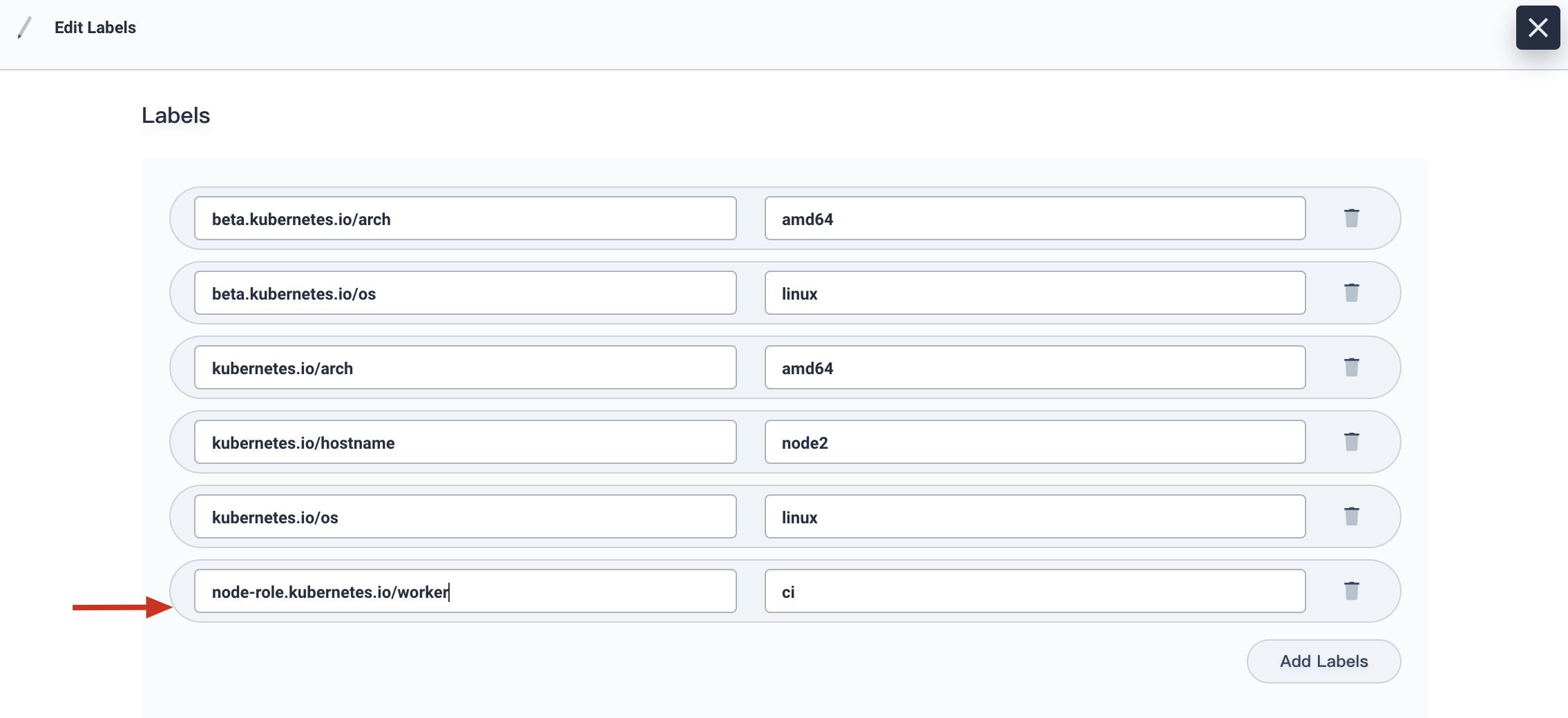The width and height of the screenshot is (1568, 718).
Task: Edit the node-role.kubernetes.io/worker key field
Action: (x=466, y=590)
